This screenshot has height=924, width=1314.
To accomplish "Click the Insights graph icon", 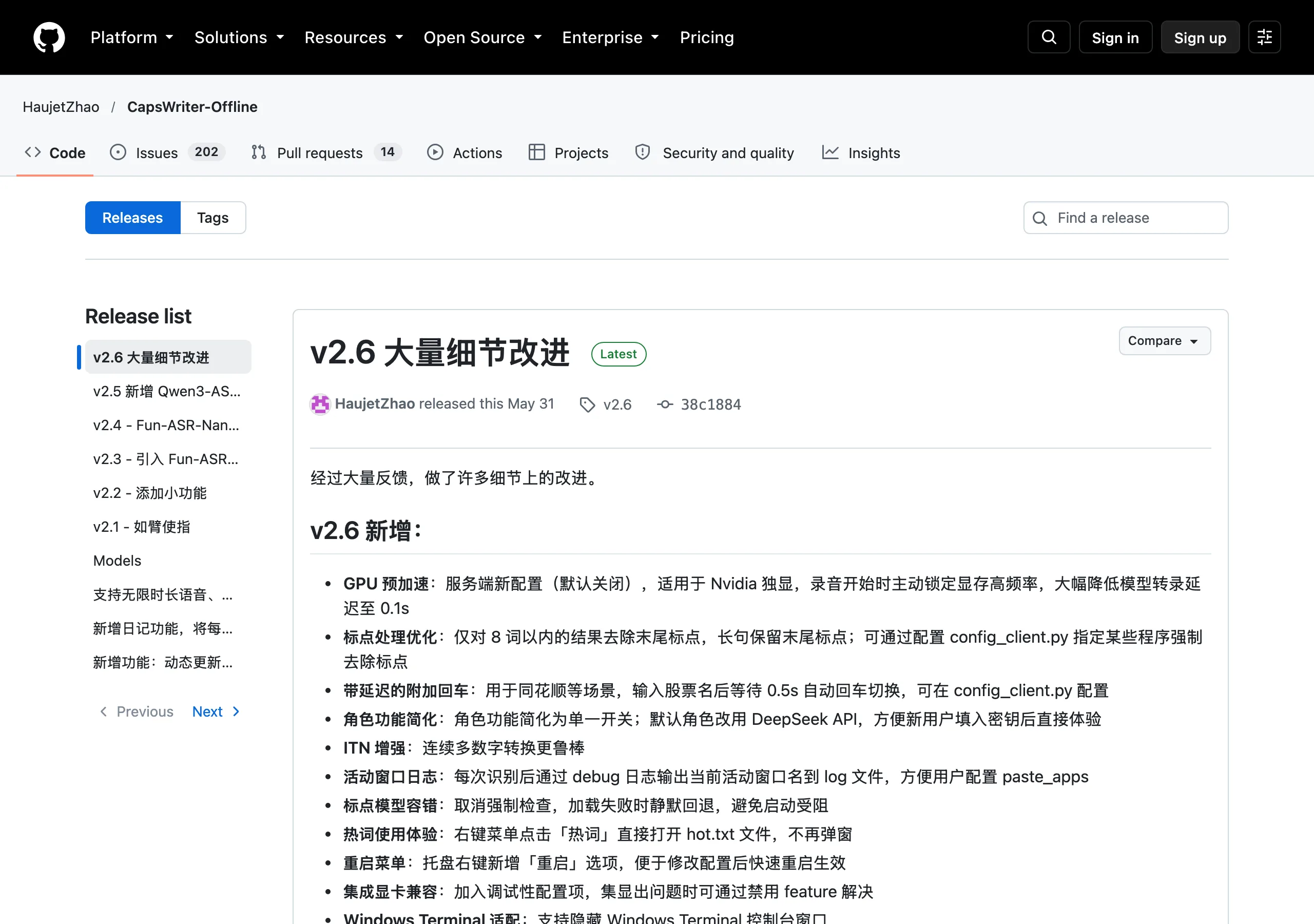I will coord(830,152).
